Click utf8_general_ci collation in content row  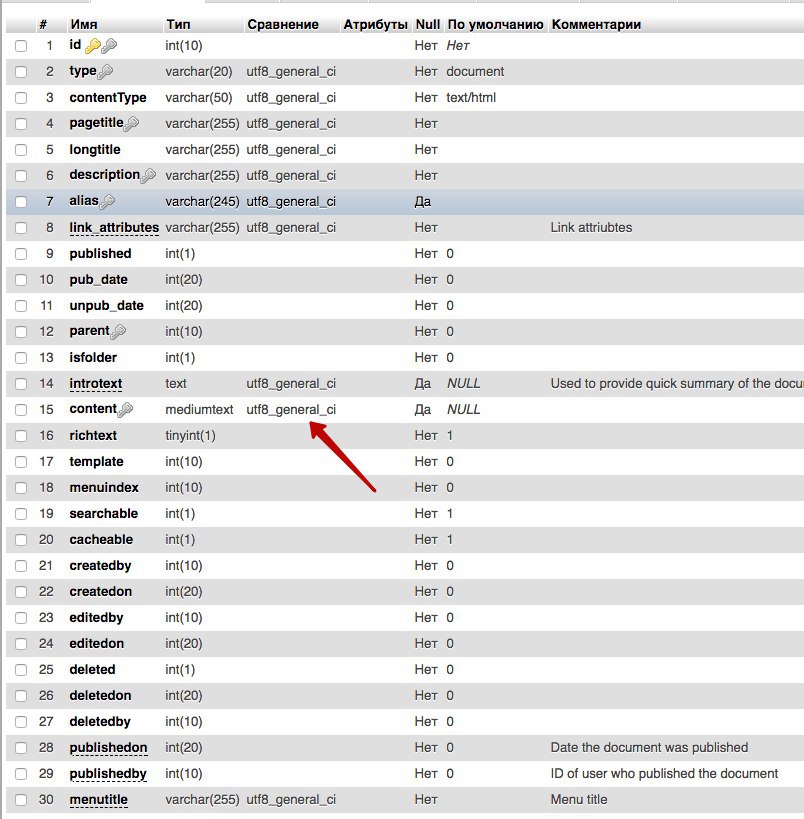291,410
